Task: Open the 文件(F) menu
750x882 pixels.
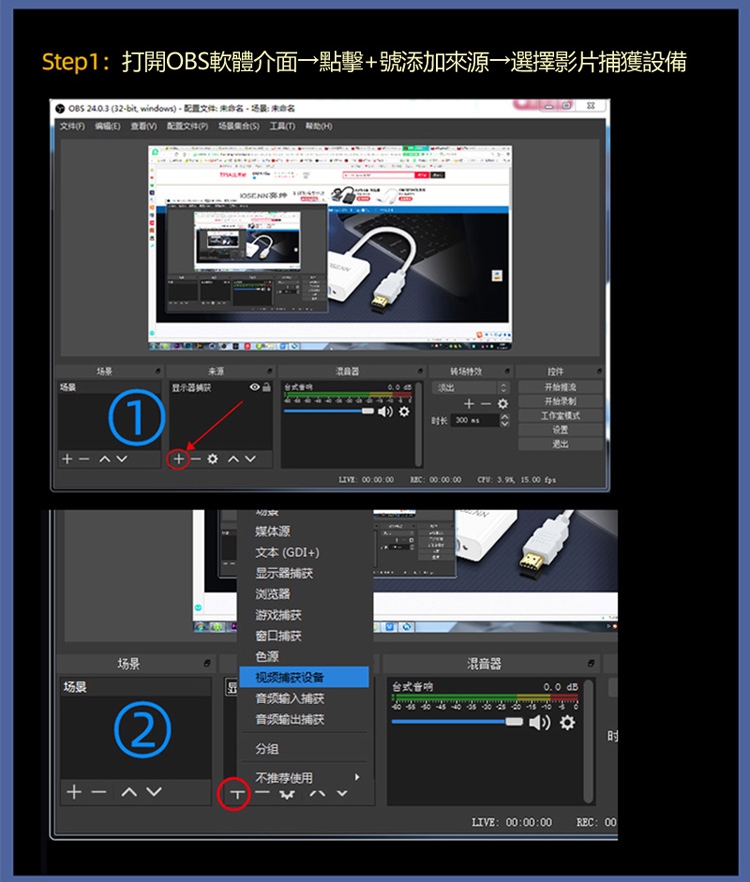Action: point(72,126)
